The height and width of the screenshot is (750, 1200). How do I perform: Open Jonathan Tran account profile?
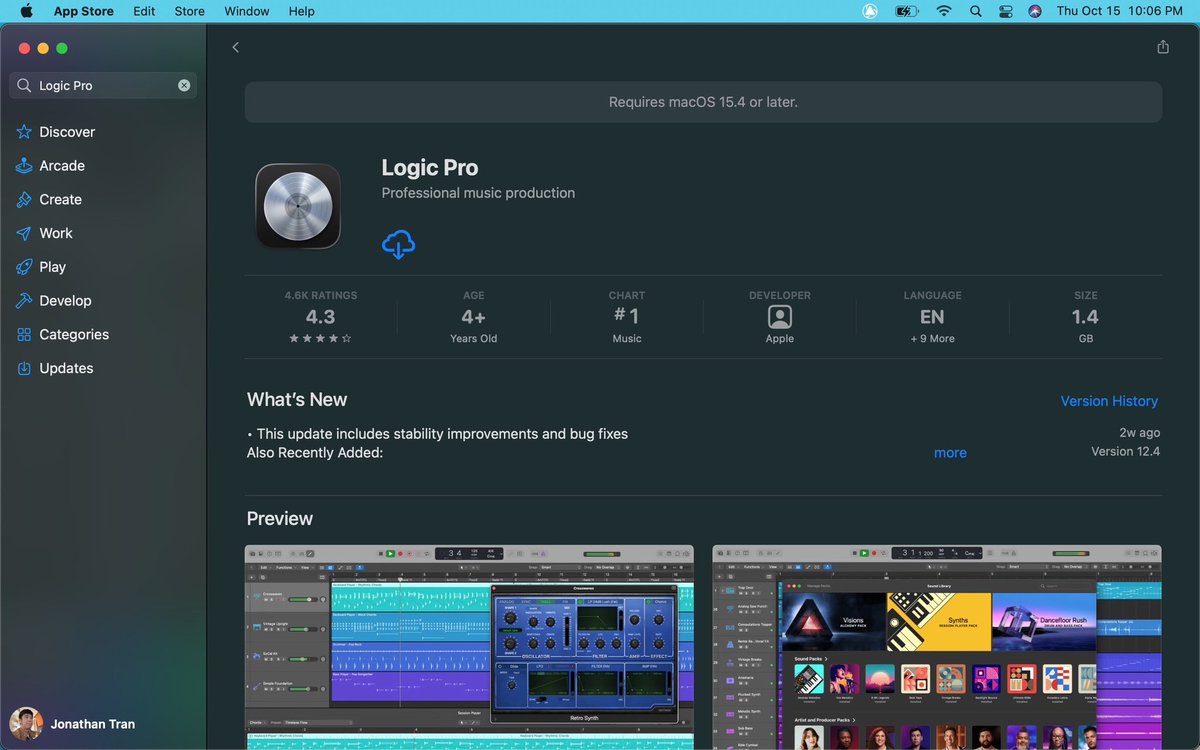point(72,724)
